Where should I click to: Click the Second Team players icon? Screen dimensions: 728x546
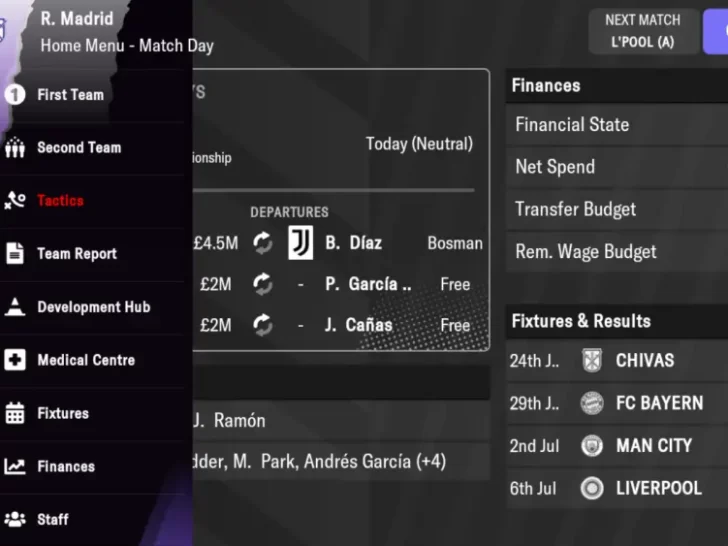point(15,148)
